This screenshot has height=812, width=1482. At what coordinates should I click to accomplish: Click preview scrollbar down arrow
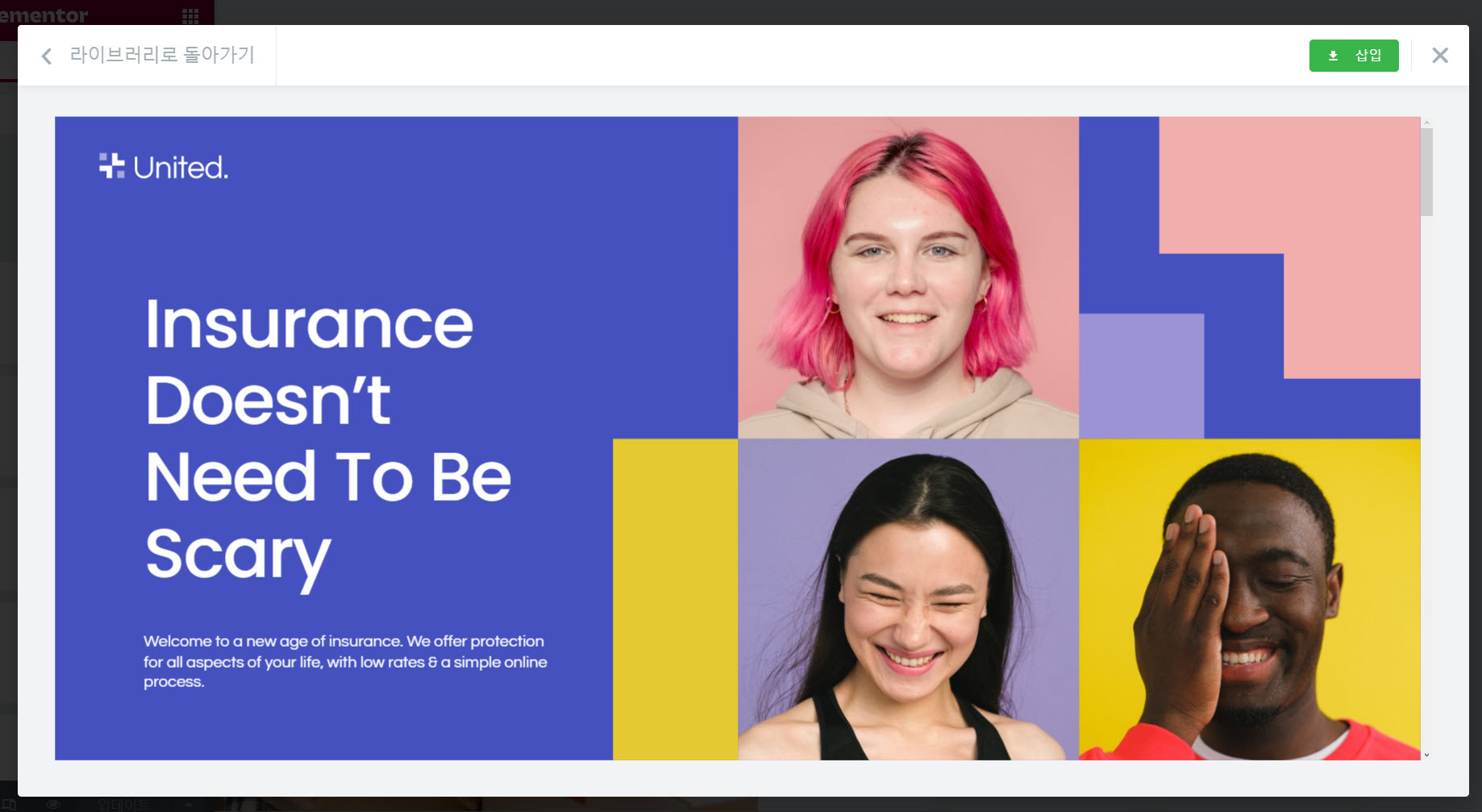tap(1426, 755)
